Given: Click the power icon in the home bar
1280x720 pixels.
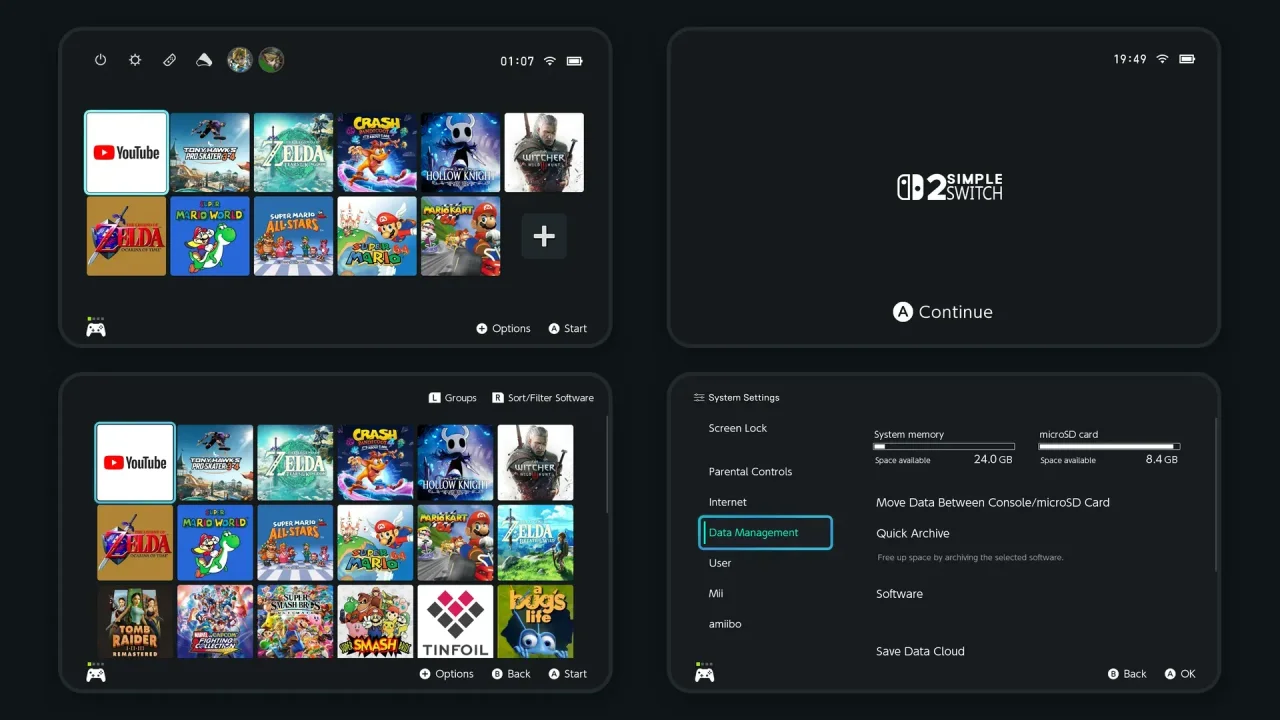Looking at the screenshot, I should click(x=100, y=60).
